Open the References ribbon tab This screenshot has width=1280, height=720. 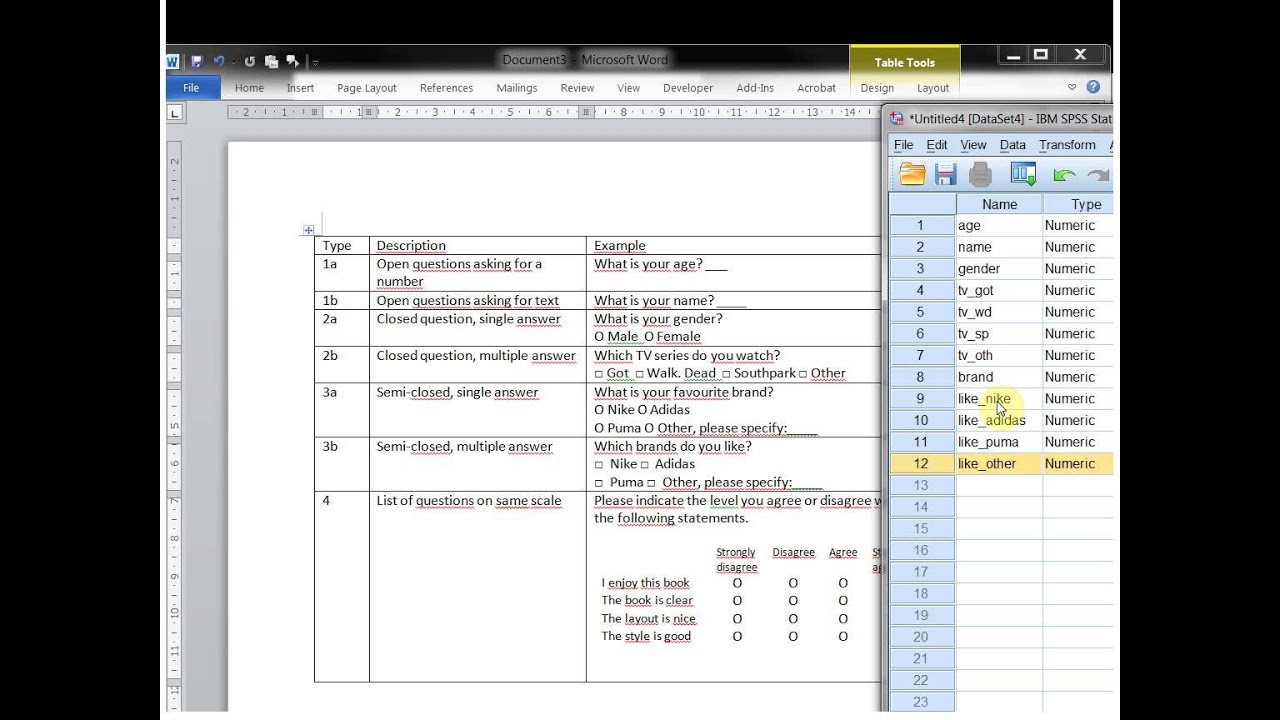(x=446, y=88)
